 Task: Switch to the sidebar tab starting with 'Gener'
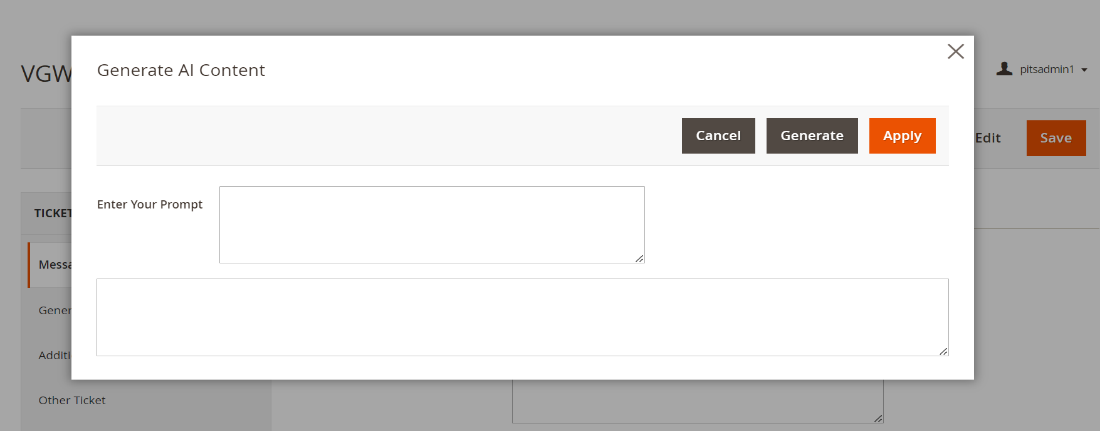point(54,310)
